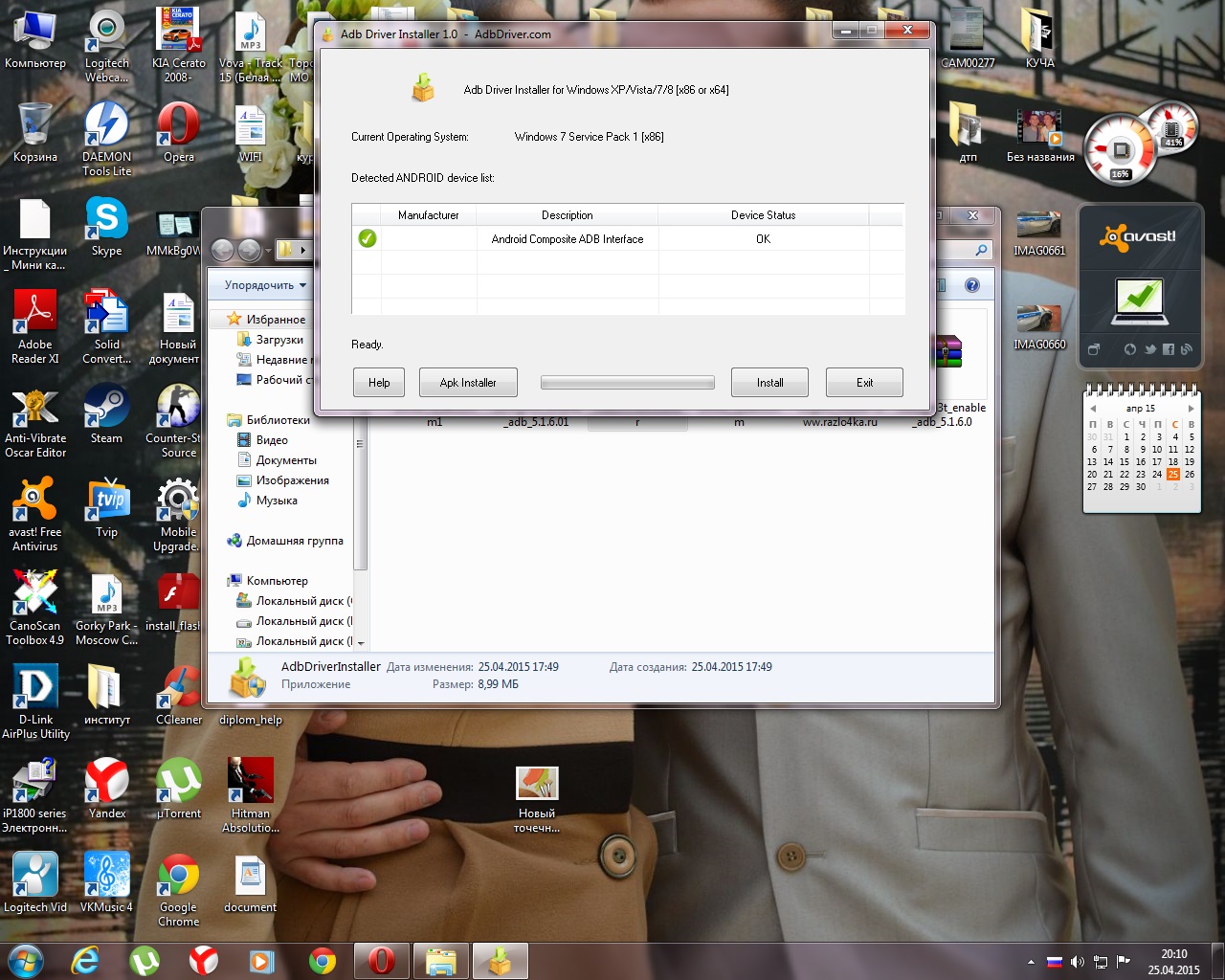
Task: Go to next month in calendar gadget
Action: tap(1191, 409)
